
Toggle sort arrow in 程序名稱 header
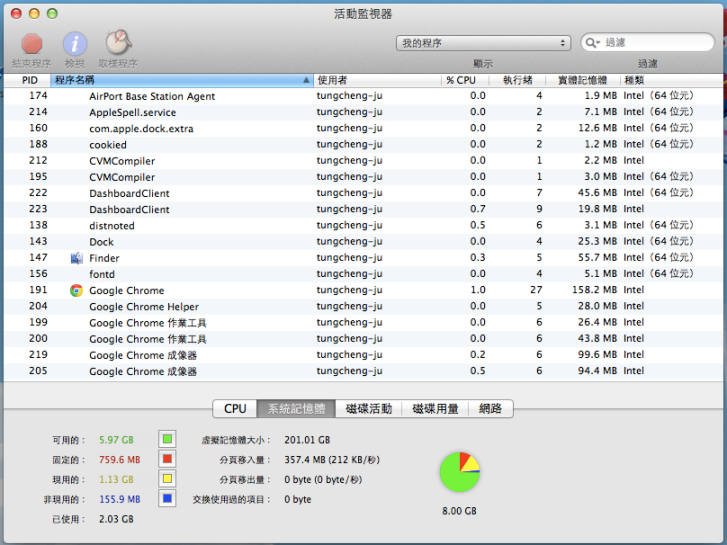pyautogui.click(x=306, y=80)
